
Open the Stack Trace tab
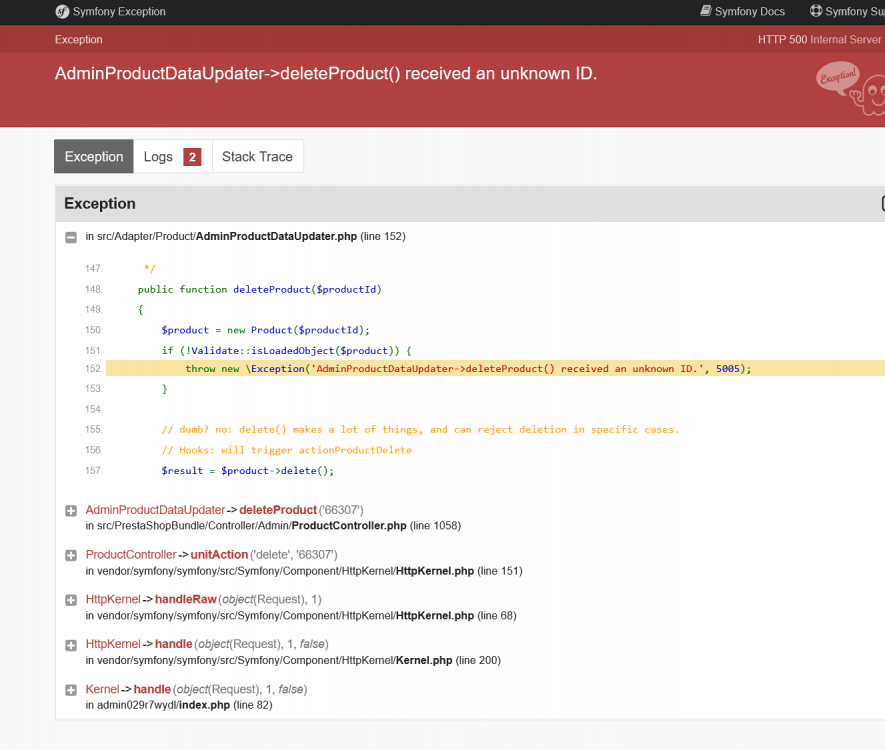tap(257, 156)
